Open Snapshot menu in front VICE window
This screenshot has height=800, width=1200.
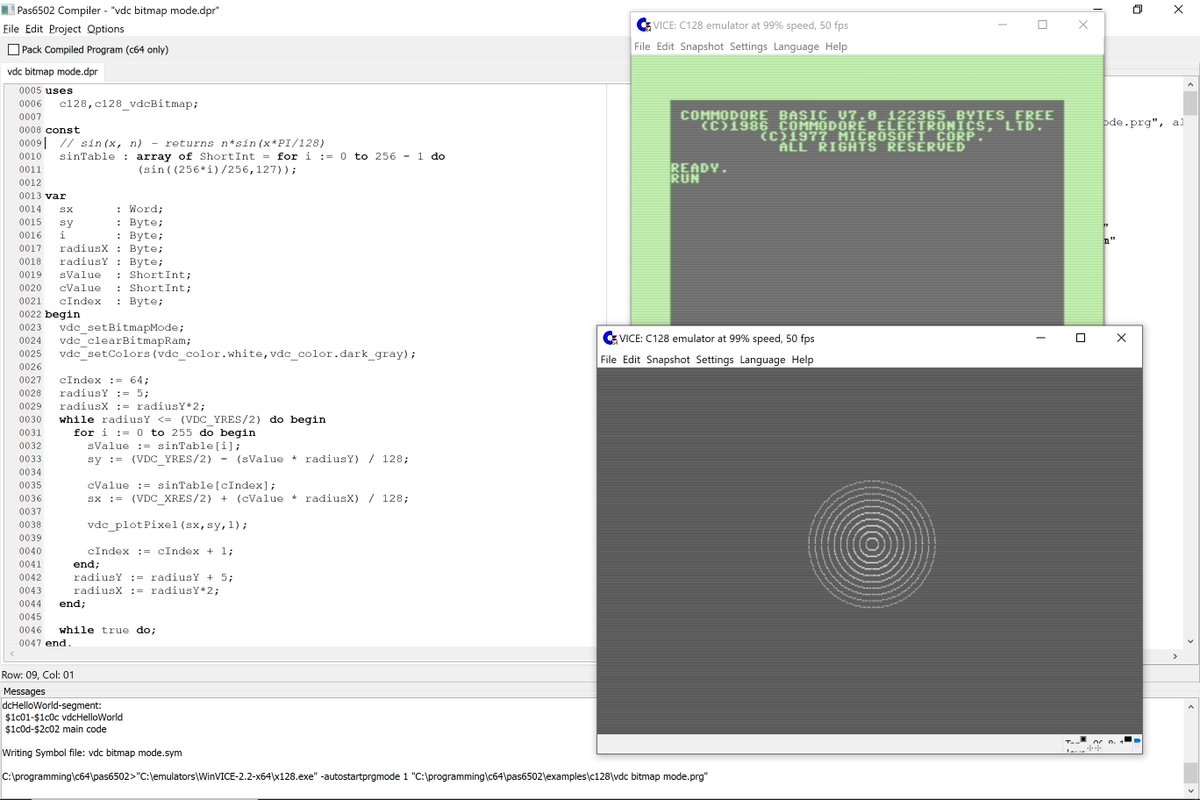click(x=668, y=359)
